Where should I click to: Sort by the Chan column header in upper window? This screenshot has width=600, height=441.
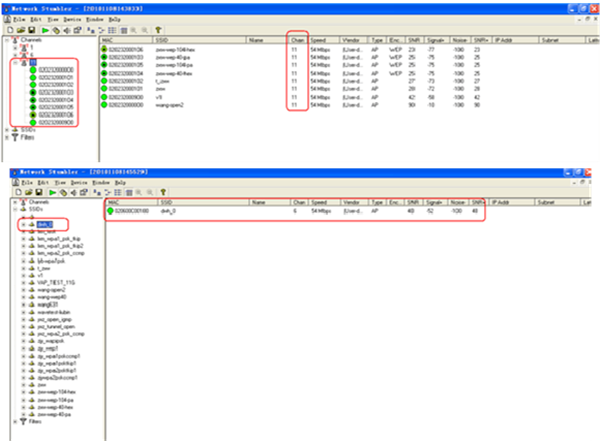pyautogui.click(x=295, y=39)
